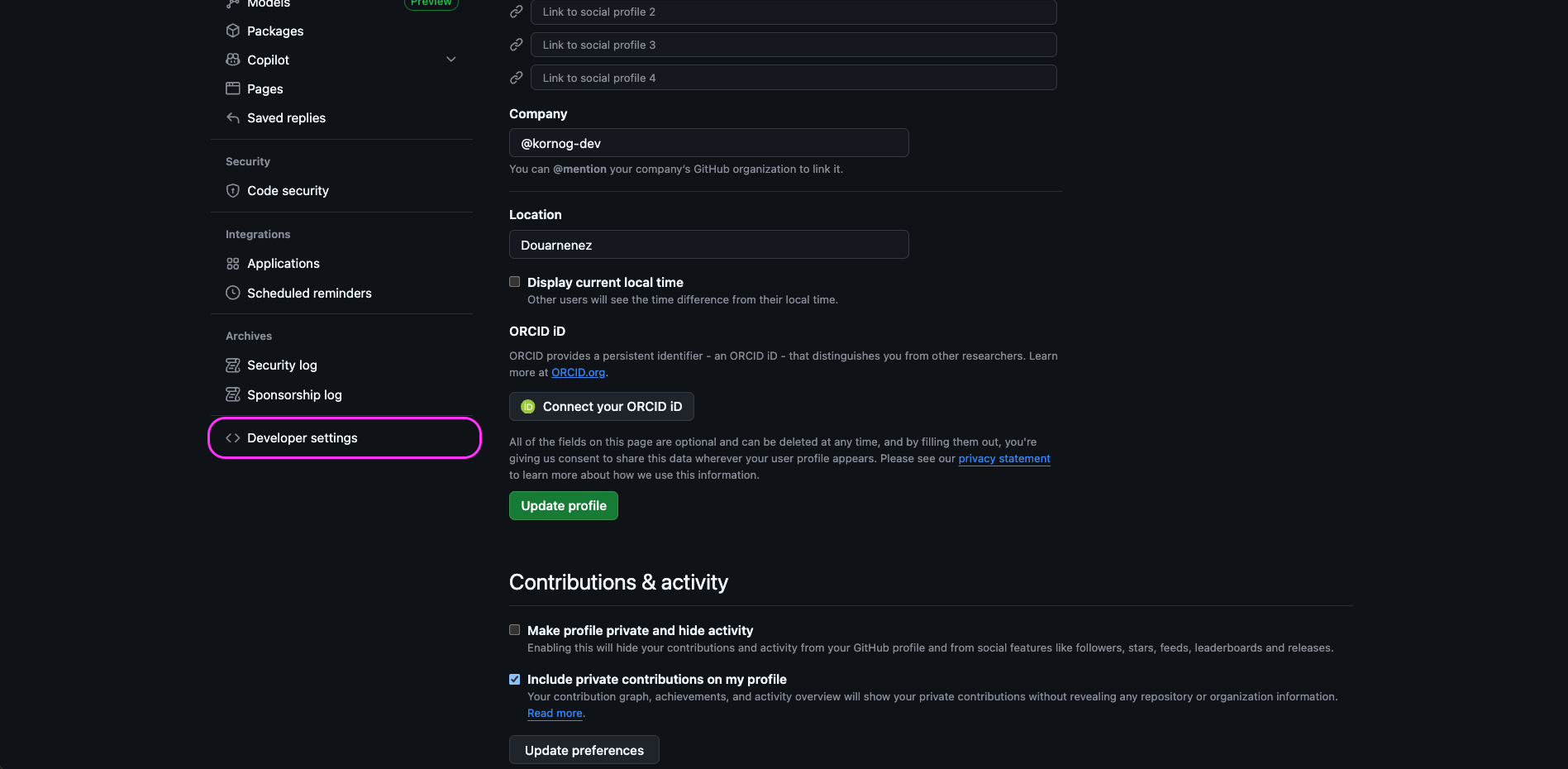Select the Code security shield icon
Screen dimensions: 1568x769
pyautogui.click(x=233, y=190)
